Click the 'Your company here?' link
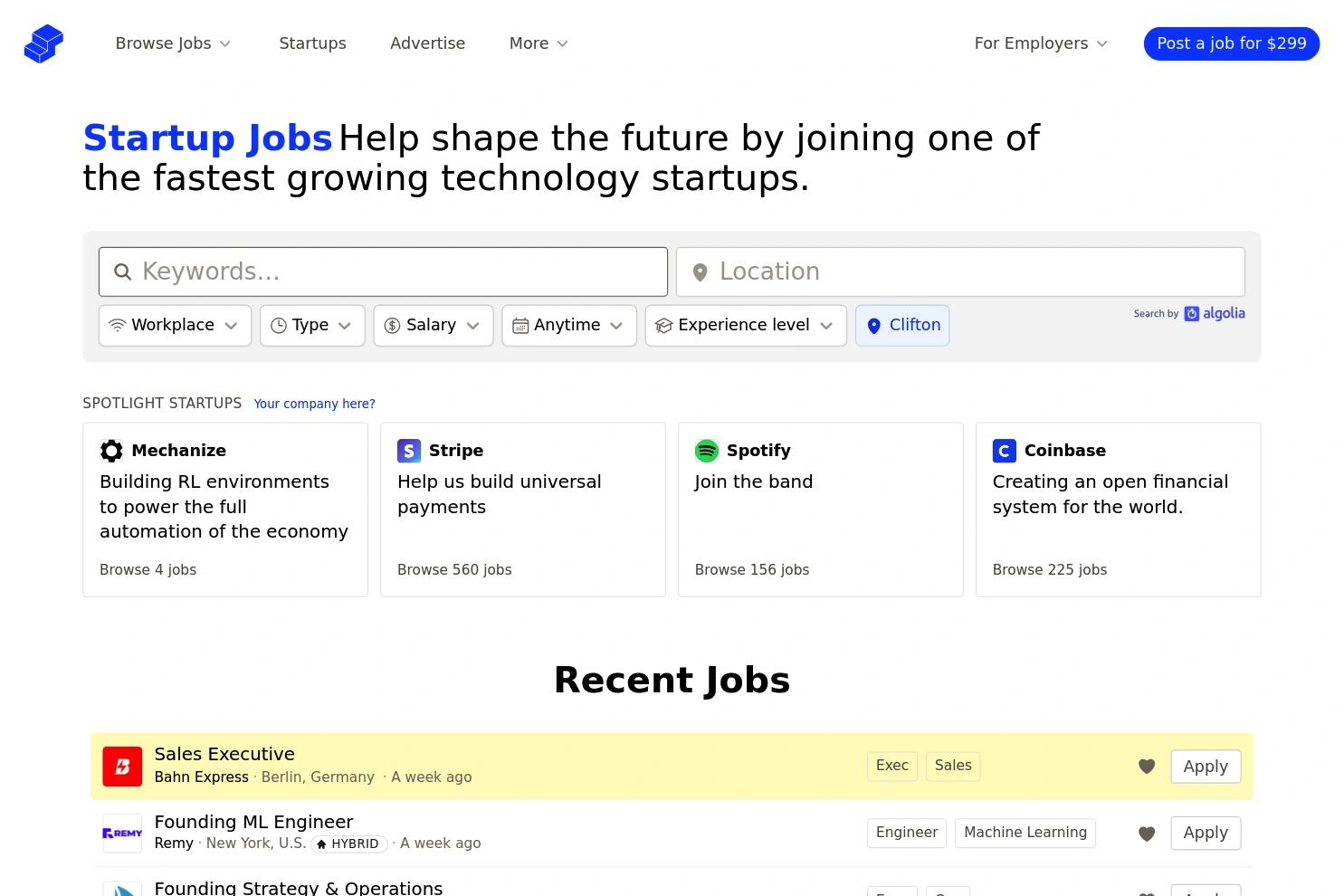This screenshot has width=1344, height=896. (314, 404)
